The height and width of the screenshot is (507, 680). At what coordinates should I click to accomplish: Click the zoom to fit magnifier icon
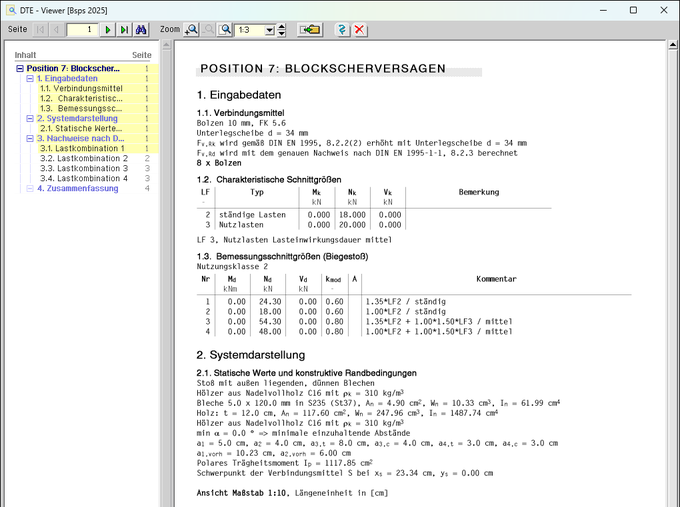pos(226,30)
